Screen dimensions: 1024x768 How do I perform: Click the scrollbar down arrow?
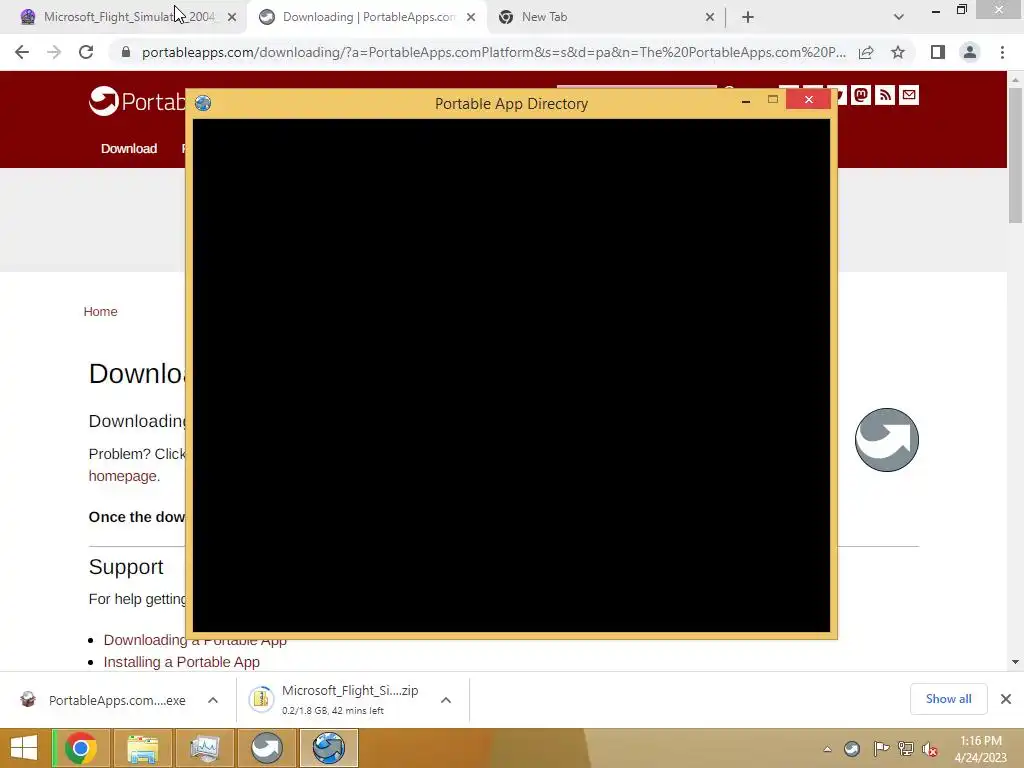[x=1015, y=662]
